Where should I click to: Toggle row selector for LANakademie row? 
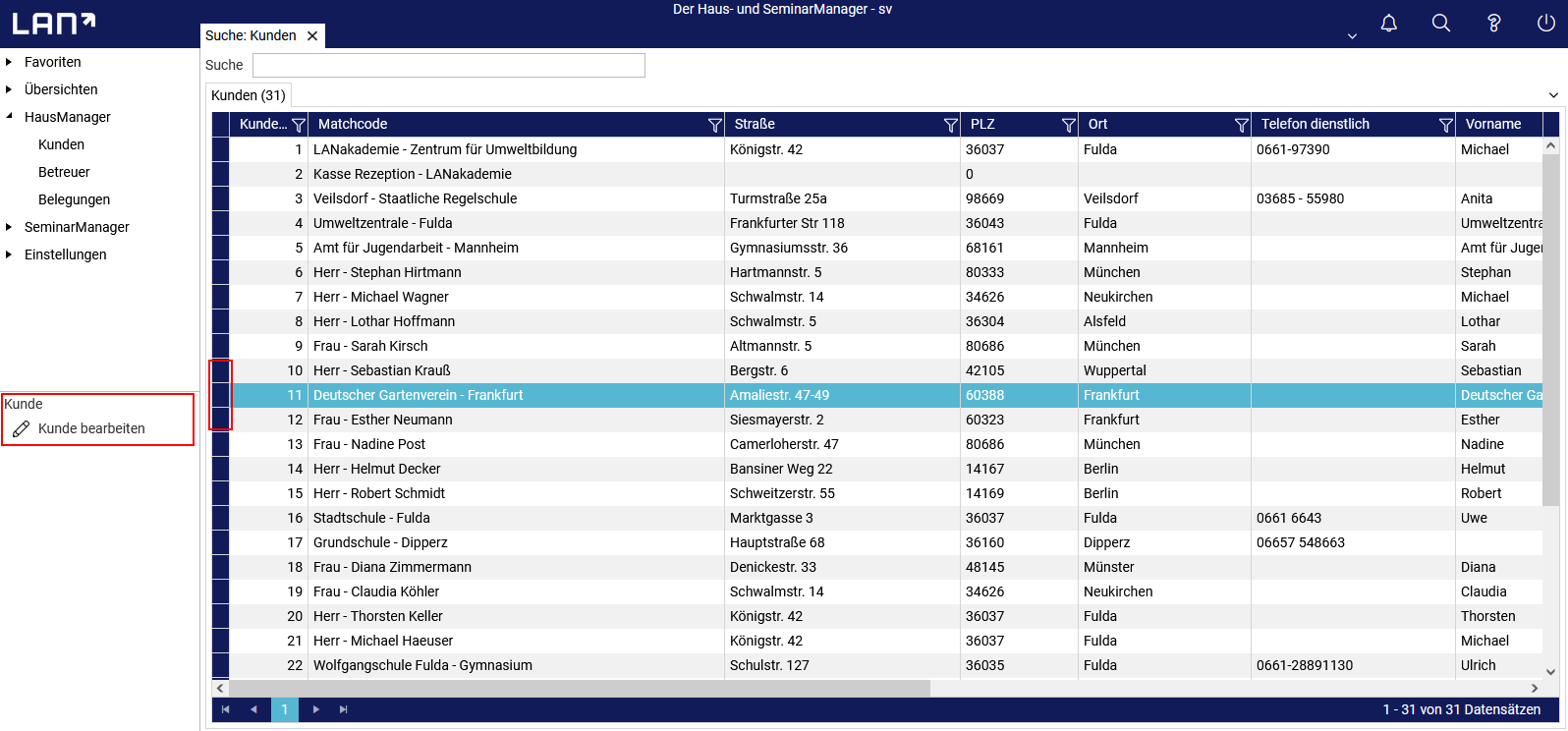pyautogui.click(x=221, y=149)
